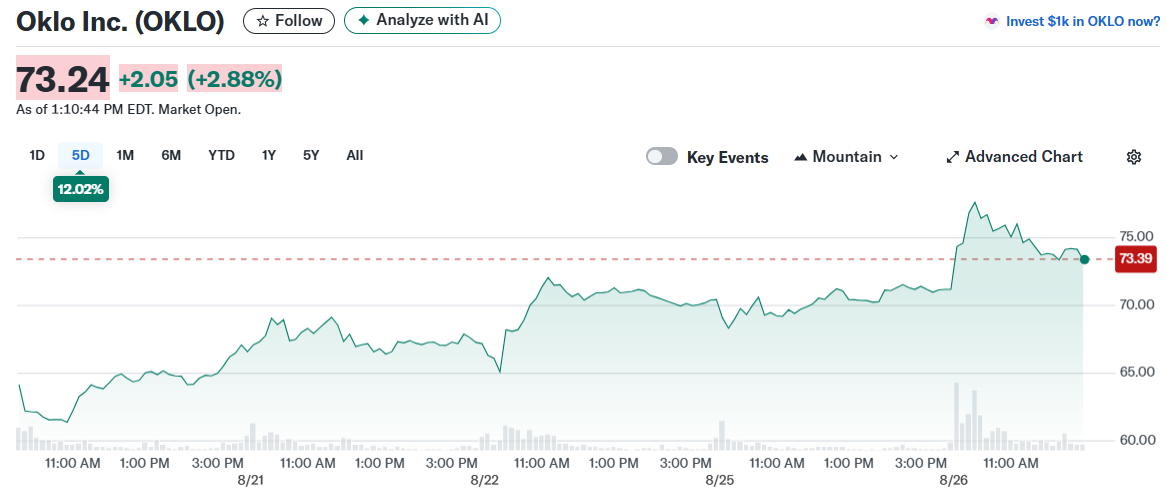
Task: Toggle the Key Events switch
Action: [x=662, y=156]
